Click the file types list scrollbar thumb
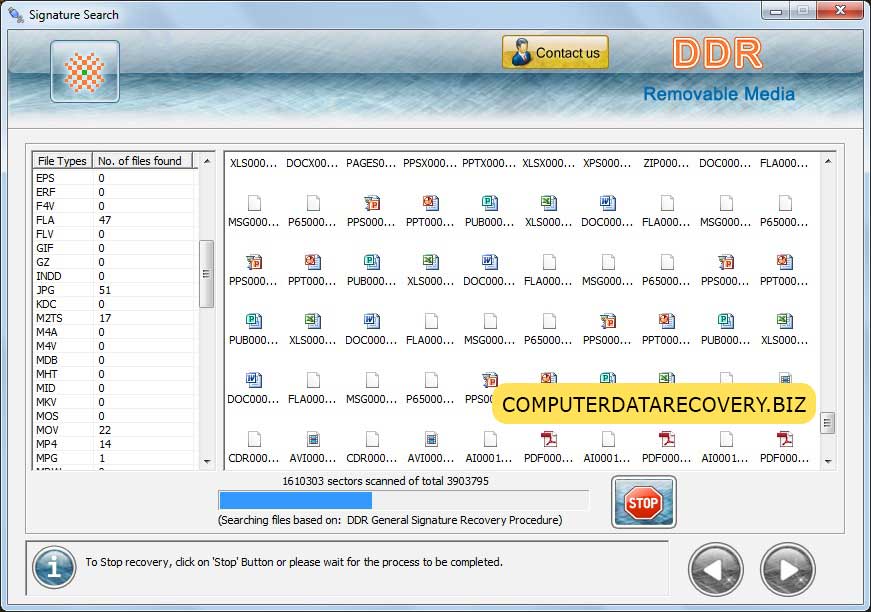The image size is (871, 612). click(207, 274)
